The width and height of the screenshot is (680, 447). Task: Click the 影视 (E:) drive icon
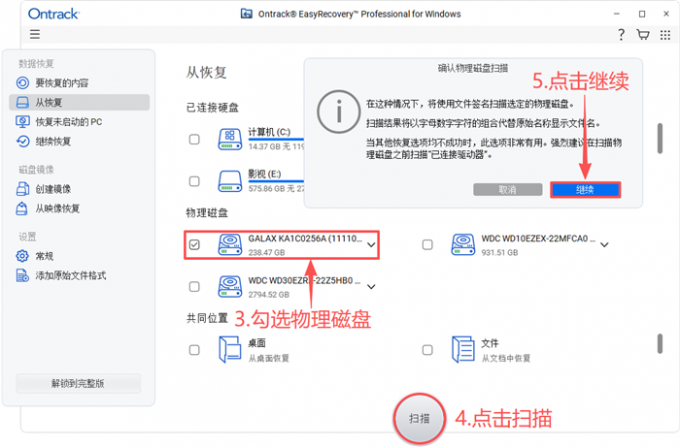coord(229,181)
